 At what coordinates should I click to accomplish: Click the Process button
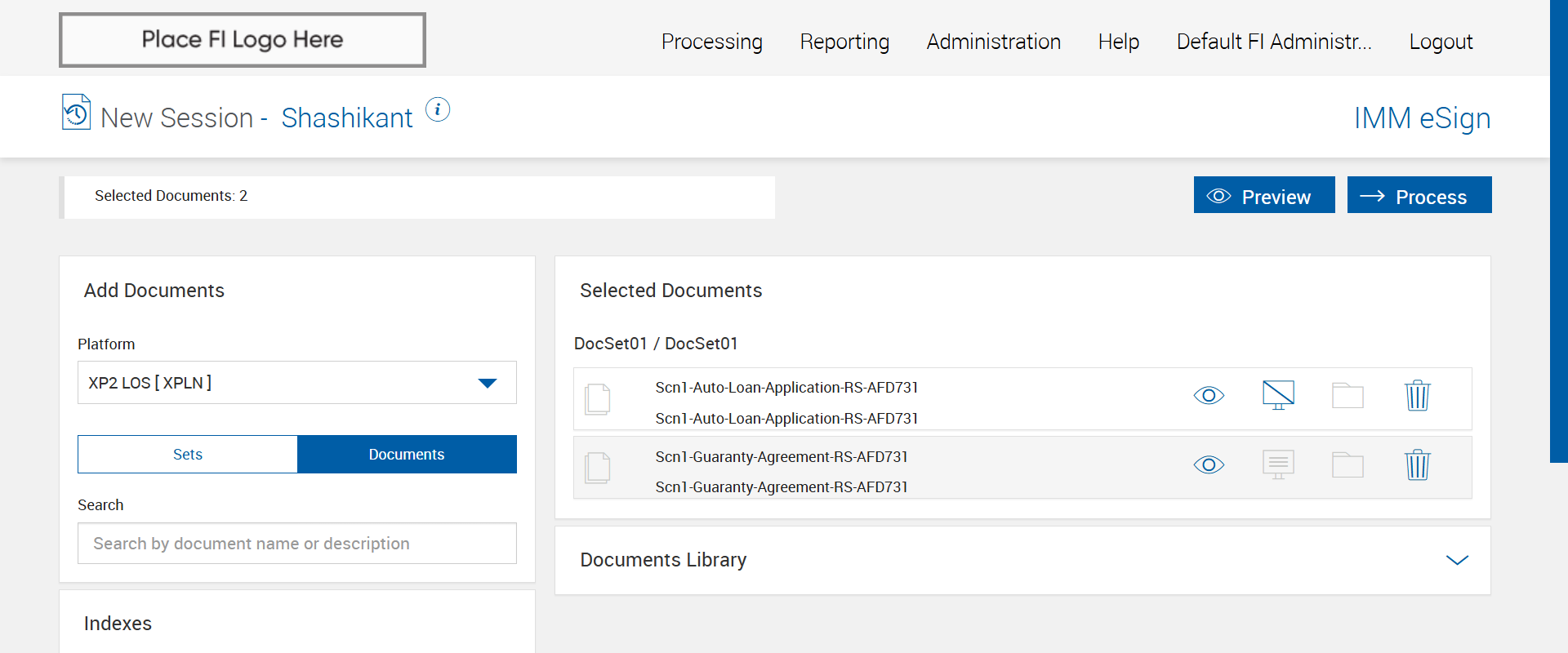point(1419,196)
